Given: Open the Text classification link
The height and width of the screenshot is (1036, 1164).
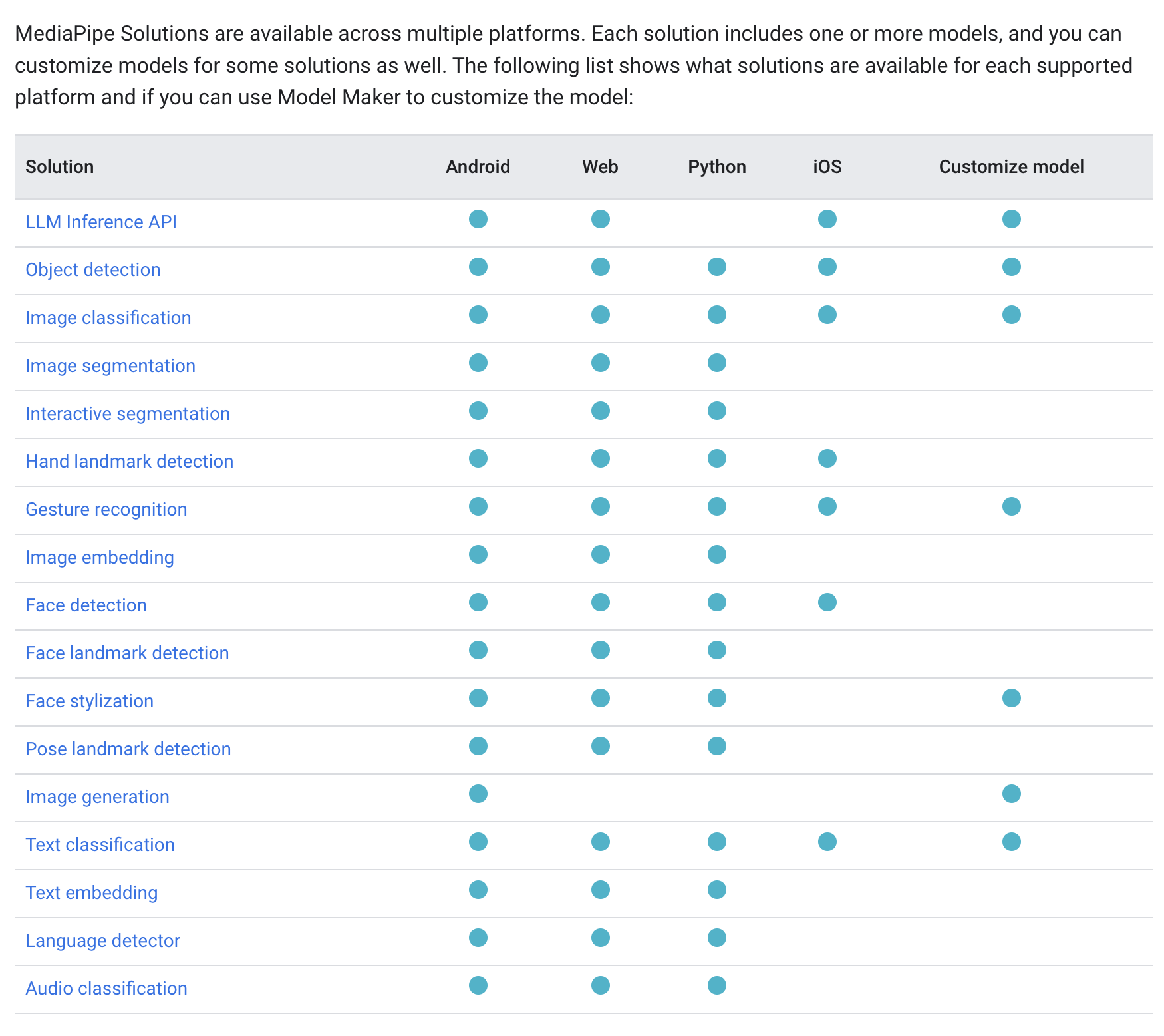Looking at the screenshot, I should click(100, 844).
